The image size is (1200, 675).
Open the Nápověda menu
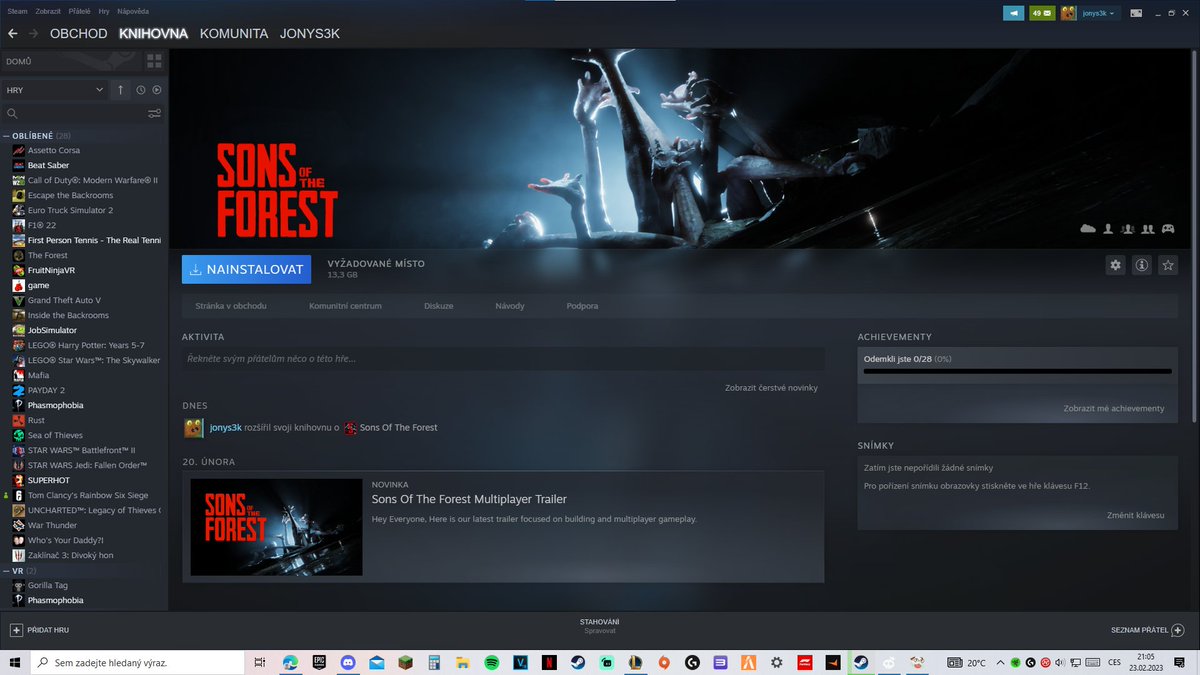tap(133, 10)
